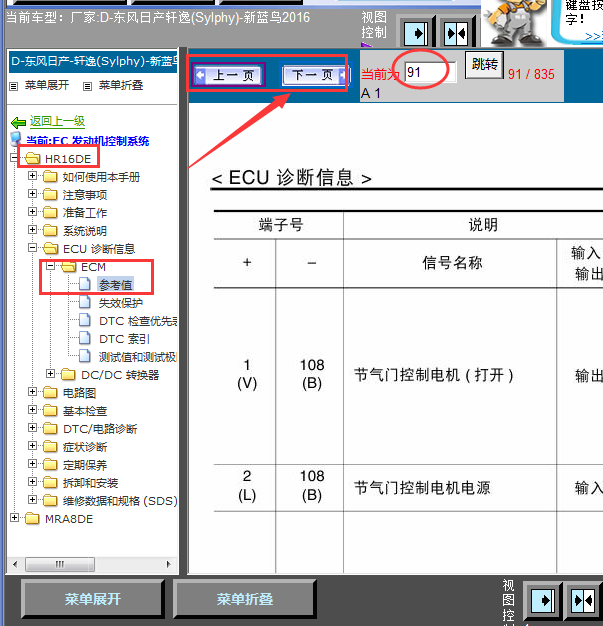The image size is (603, 626).
Task: Expand the 基本检查 node
Action: pyautogui.click(x=32, y=410)
